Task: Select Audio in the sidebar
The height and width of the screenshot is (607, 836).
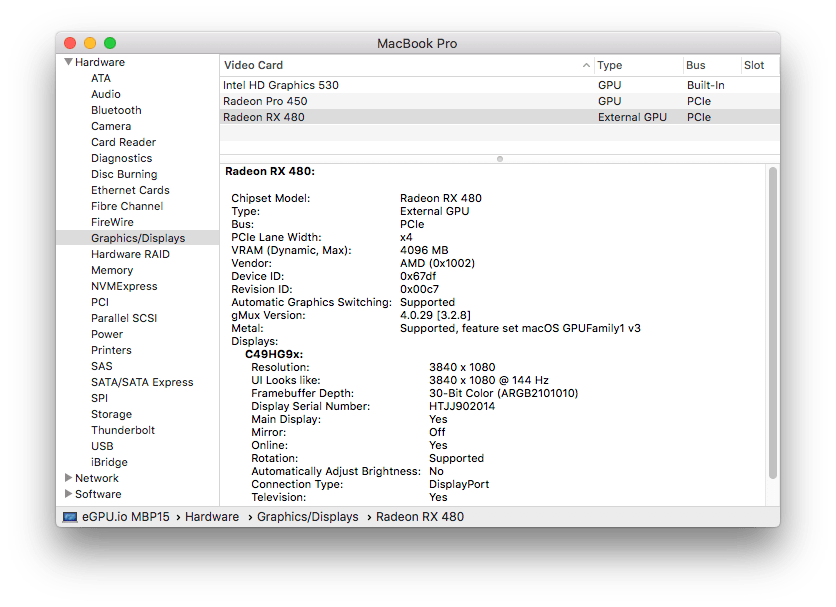Action: [106, 94]
